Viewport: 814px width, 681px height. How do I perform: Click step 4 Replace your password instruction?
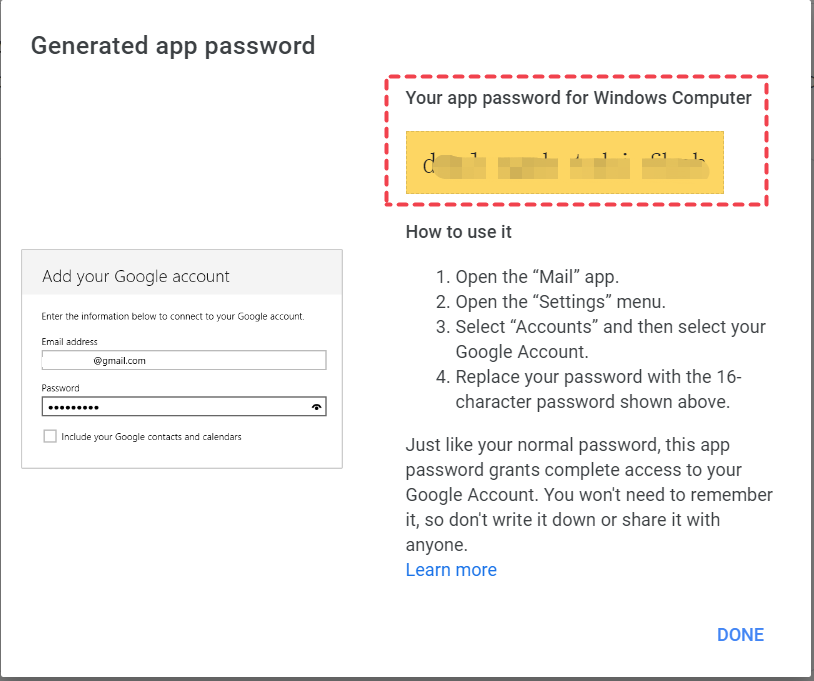pyautogui.click(x=598, y=389)
